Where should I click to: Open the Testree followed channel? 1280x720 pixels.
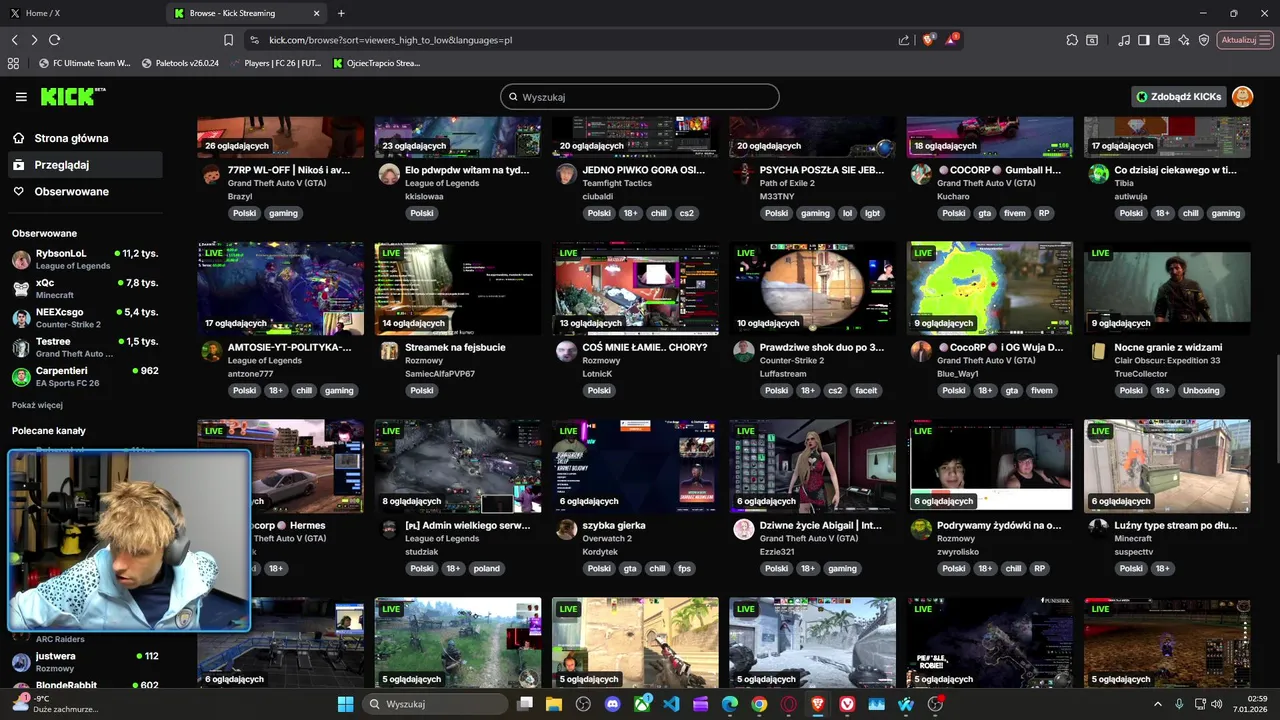[85, 347]
